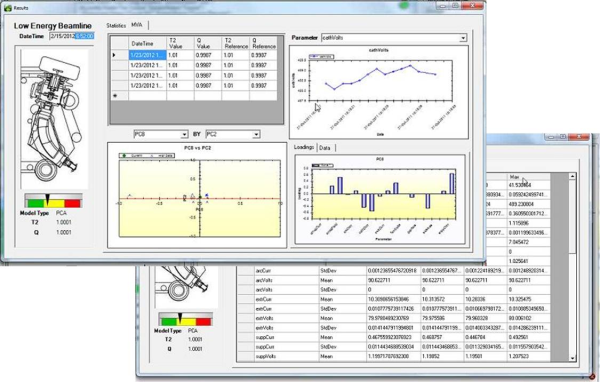
Task: Click the T2 Value column header
Action: coord(180,43)
